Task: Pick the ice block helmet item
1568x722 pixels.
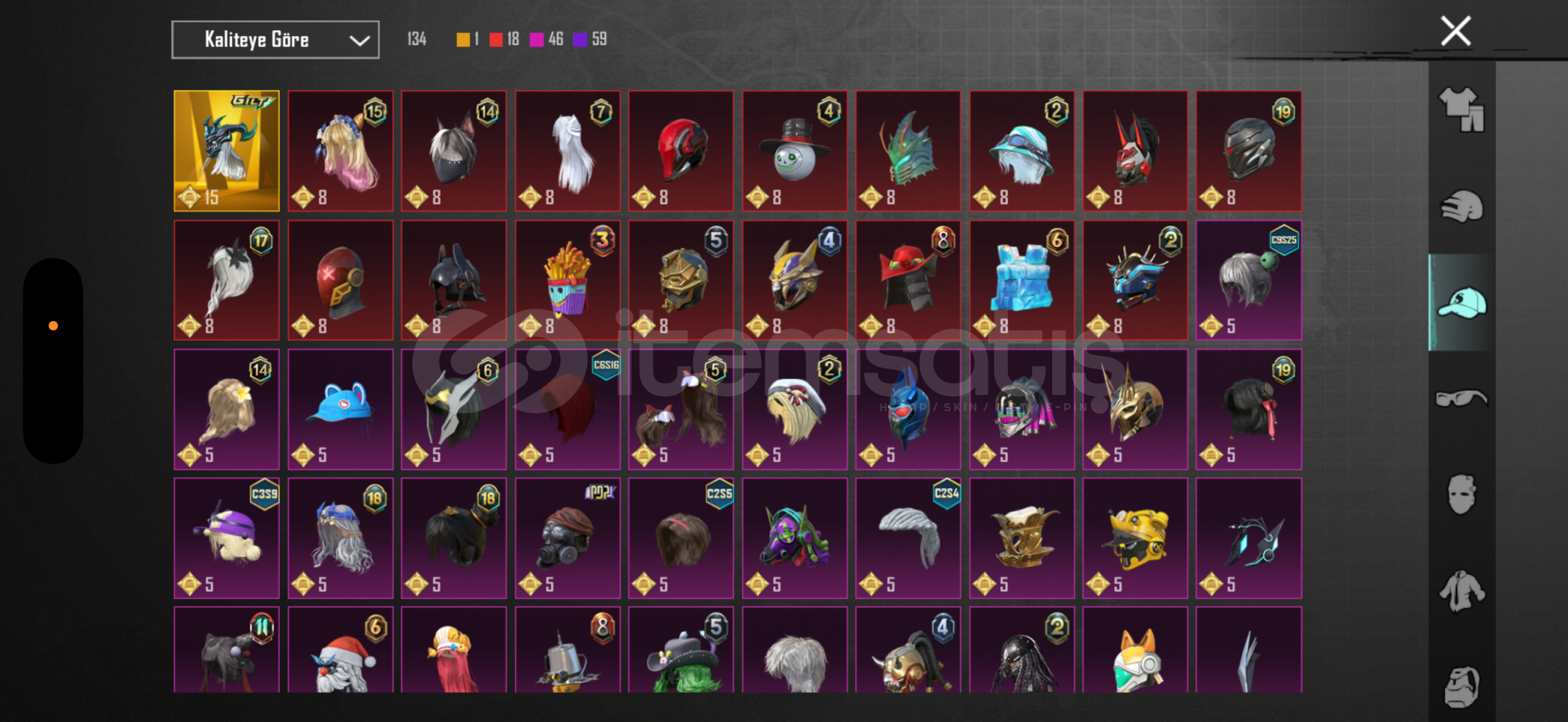Action: [1022, 280]
